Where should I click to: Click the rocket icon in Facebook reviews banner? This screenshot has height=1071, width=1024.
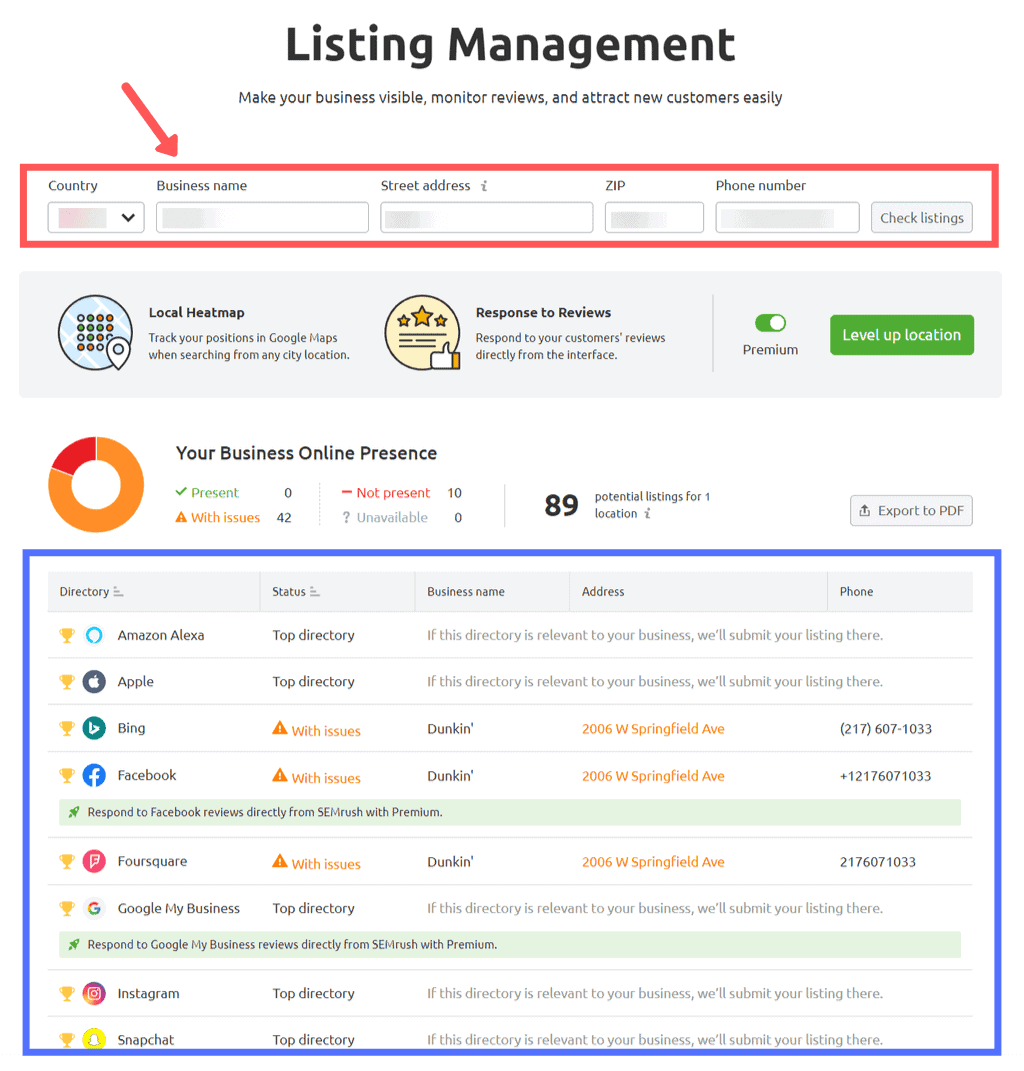pyautogui.click(x=74, y=812)
